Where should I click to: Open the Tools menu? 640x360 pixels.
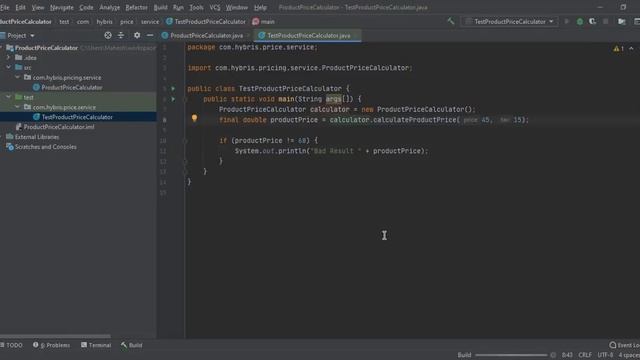click(196, 7)
